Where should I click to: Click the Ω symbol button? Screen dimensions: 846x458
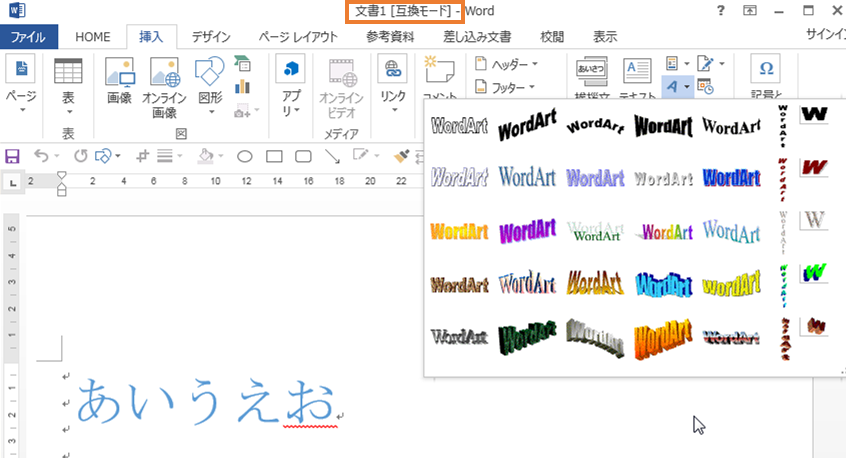coord(766,69)
